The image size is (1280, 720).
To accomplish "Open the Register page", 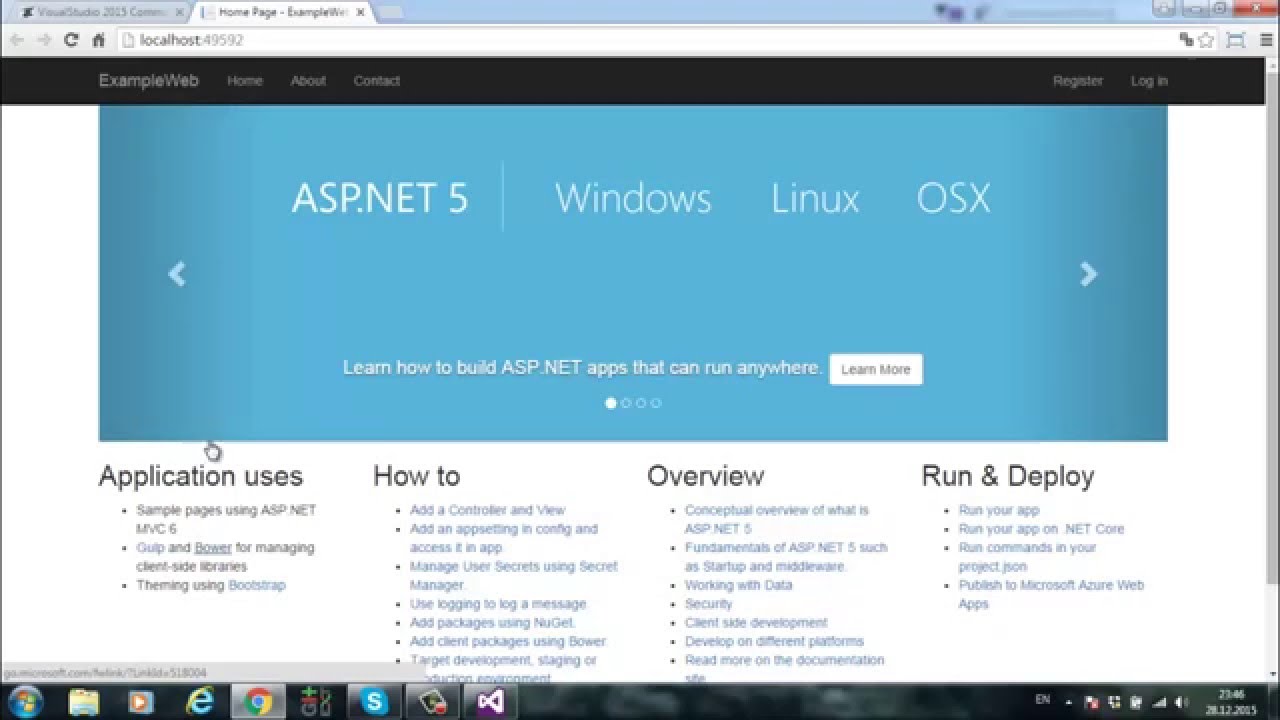I will pyautogui.click(x=1078, y=81).
